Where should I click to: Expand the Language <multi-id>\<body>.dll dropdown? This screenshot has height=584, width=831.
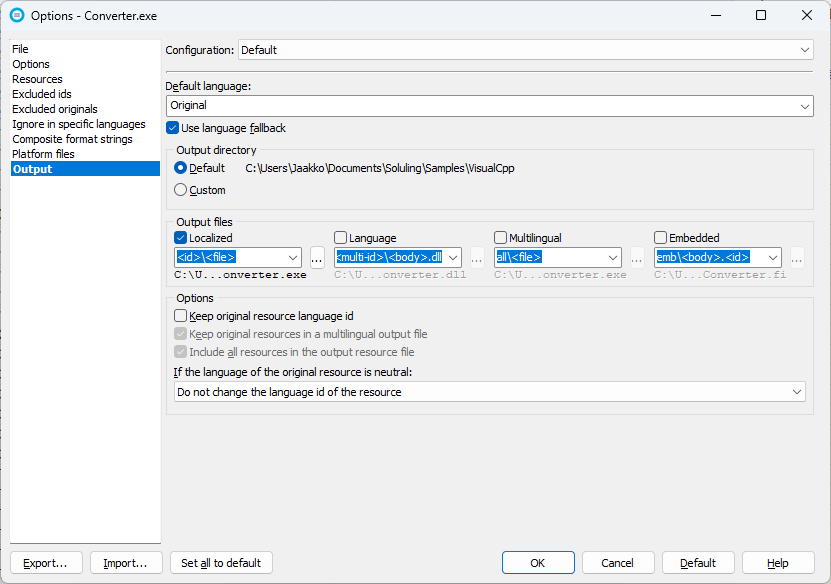[x=453, y=258]
